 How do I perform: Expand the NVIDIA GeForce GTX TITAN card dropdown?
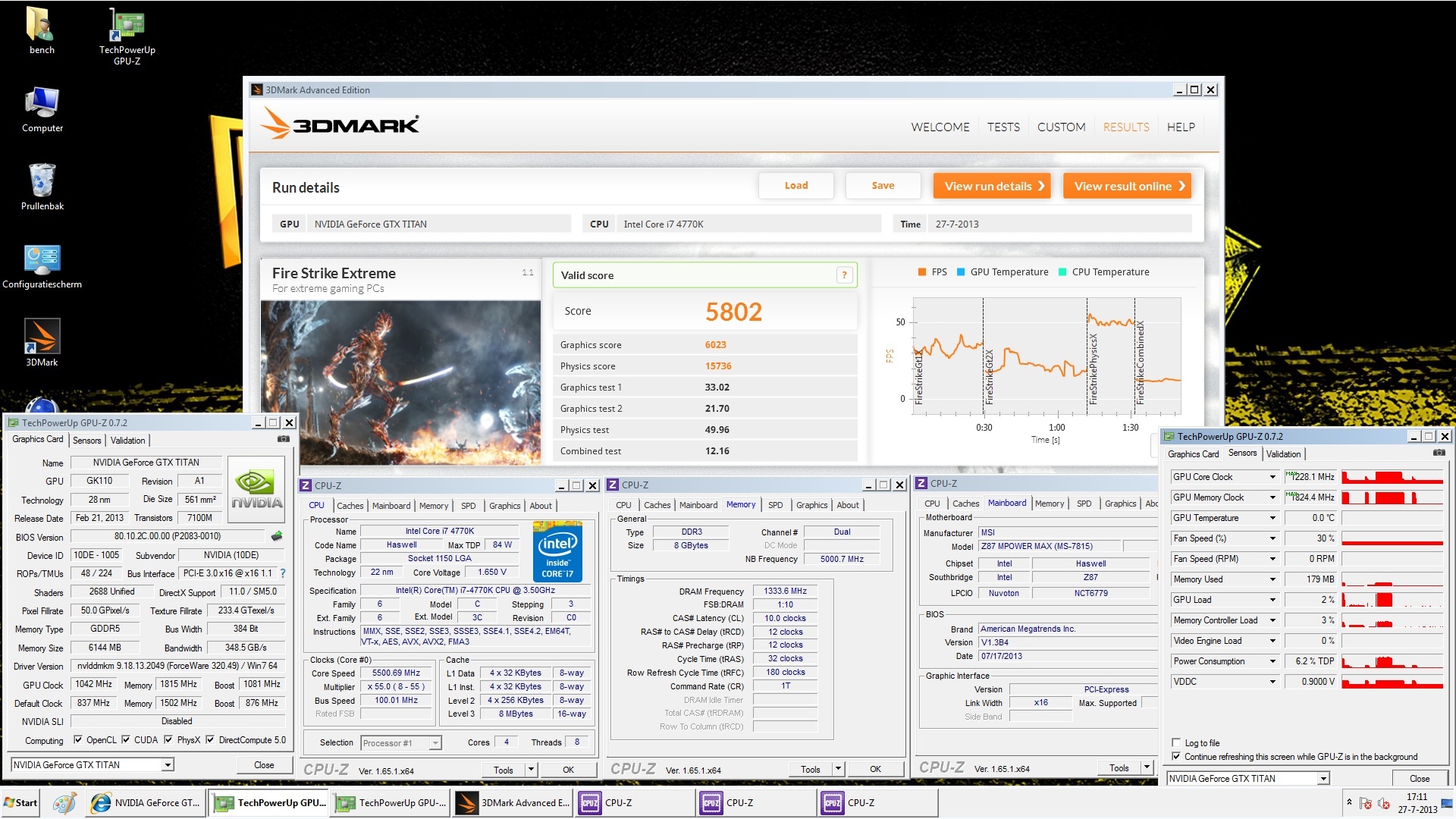168,765
